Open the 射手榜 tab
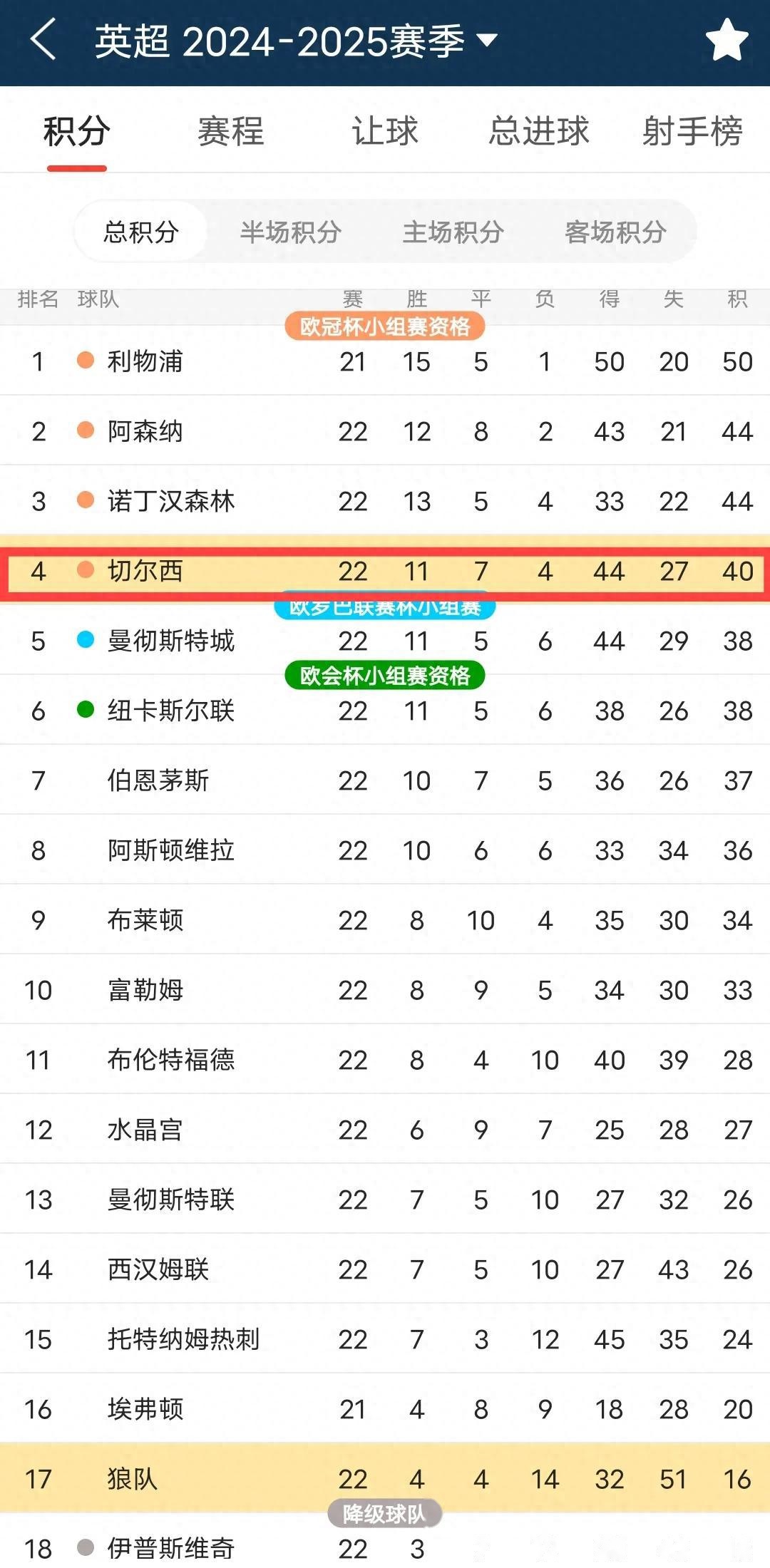Image resolution: width=770 pixels, height=1568 pixels. point(692,132)
